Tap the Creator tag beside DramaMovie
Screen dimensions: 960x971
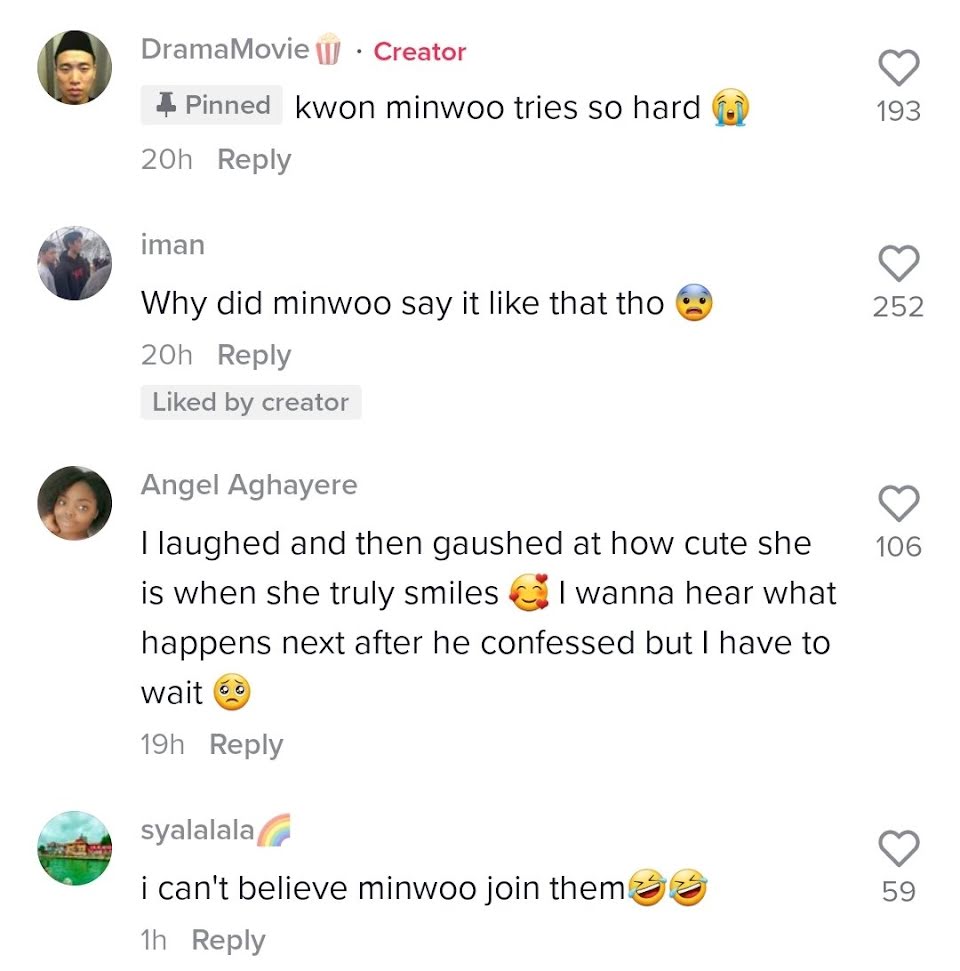pos(419,51)
